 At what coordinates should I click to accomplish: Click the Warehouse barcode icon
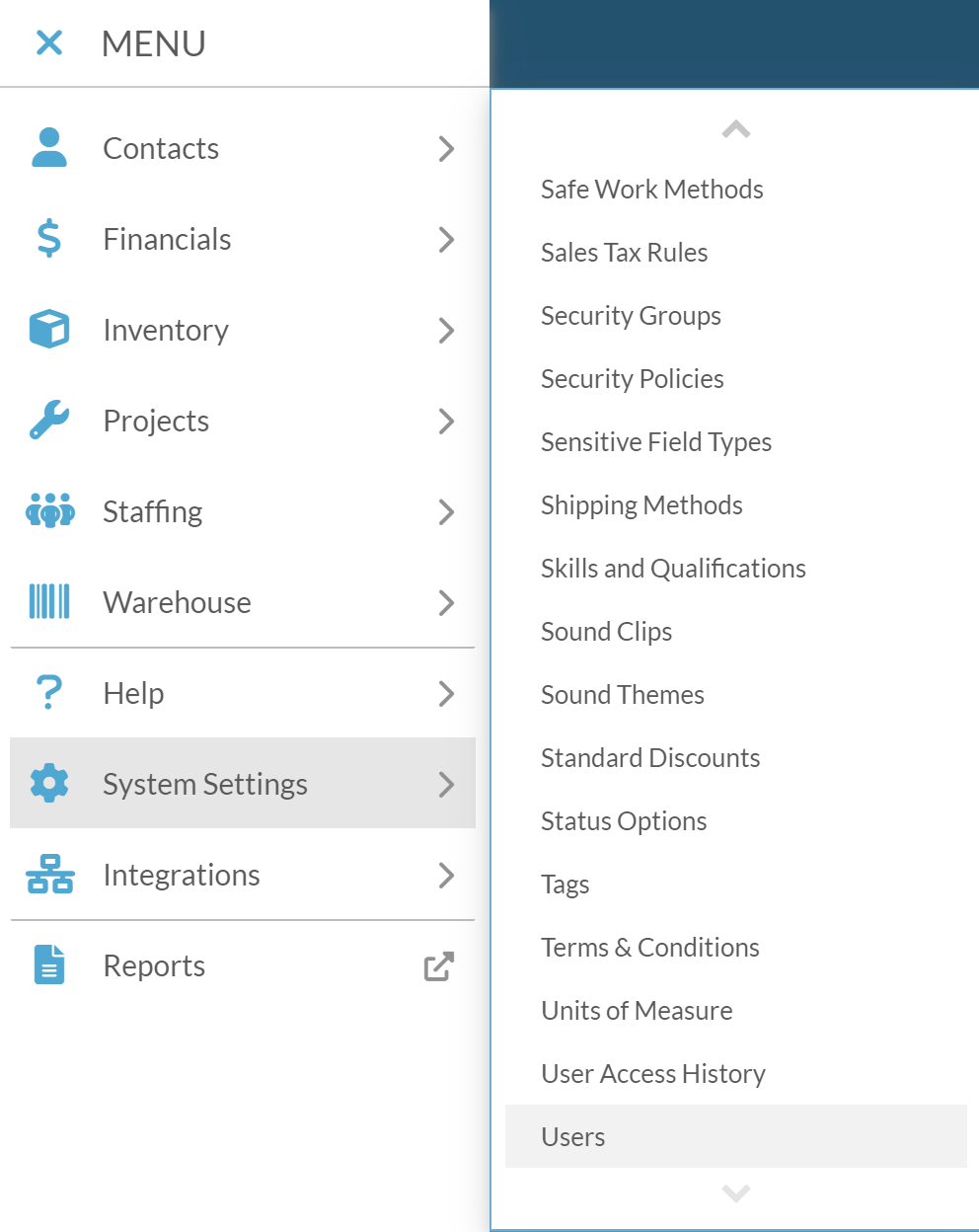point(49,602)
